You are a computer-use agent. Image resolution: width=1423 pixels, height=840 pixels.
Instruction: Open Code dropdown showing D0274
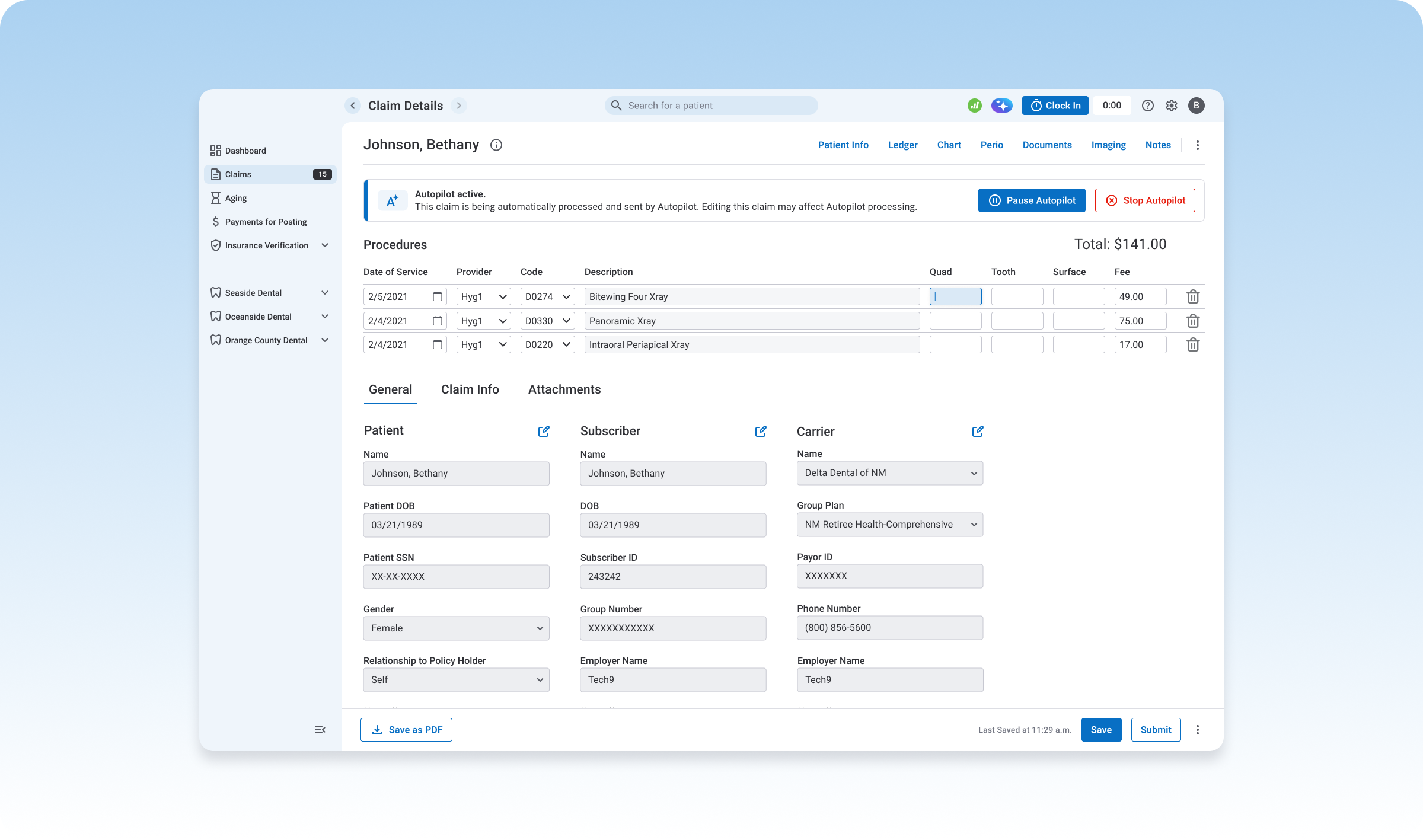tap(548, 296)
